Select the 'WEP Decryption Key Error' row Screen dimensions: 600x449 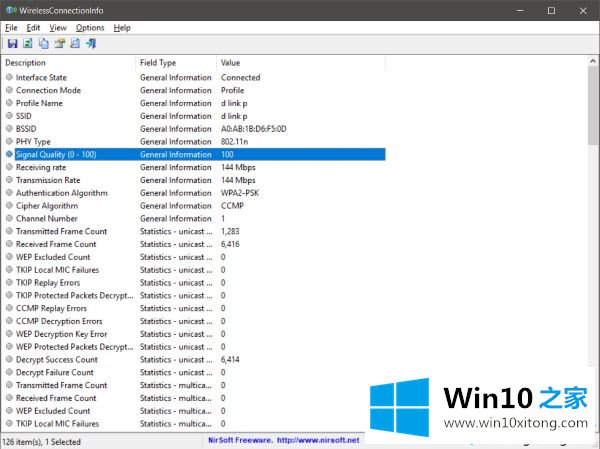(194, 334)
